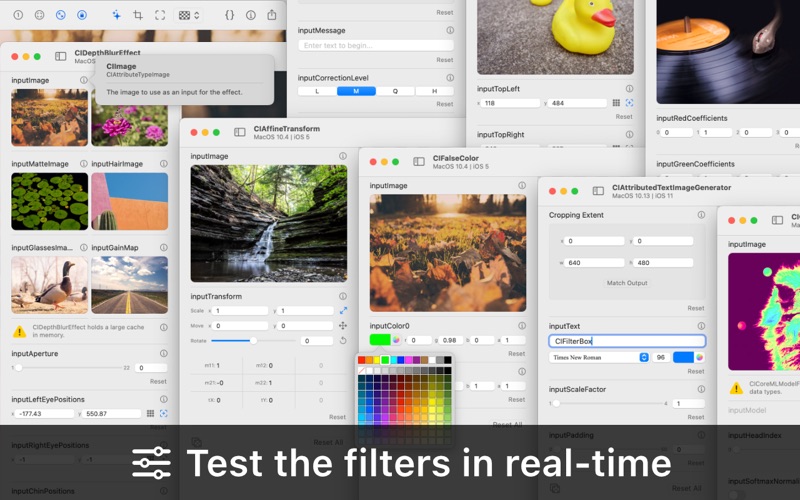Select correction level M segment

(x=356, y=91)
